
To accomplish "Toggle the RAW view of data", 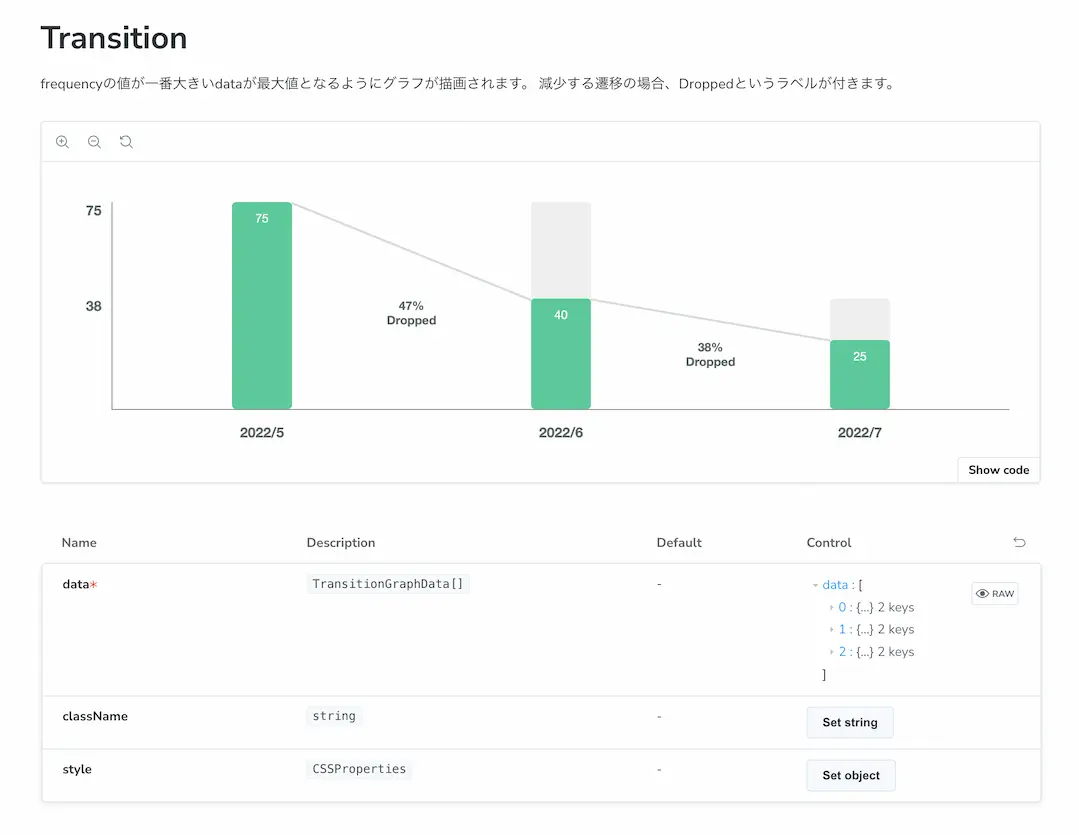I will (995, 593).
